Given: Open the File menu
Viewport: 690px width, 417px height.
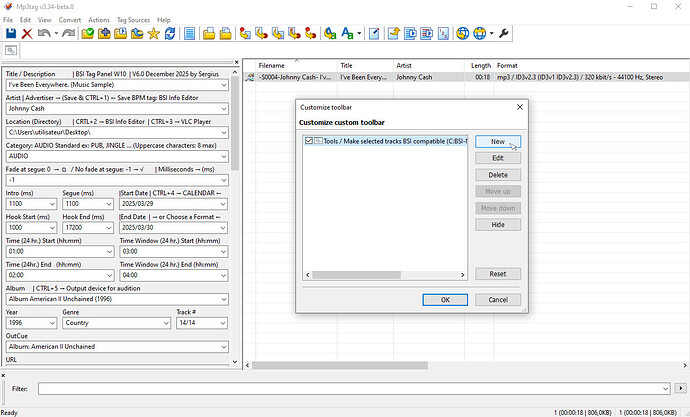Looking at the screenshot, I should click(8, 20).
